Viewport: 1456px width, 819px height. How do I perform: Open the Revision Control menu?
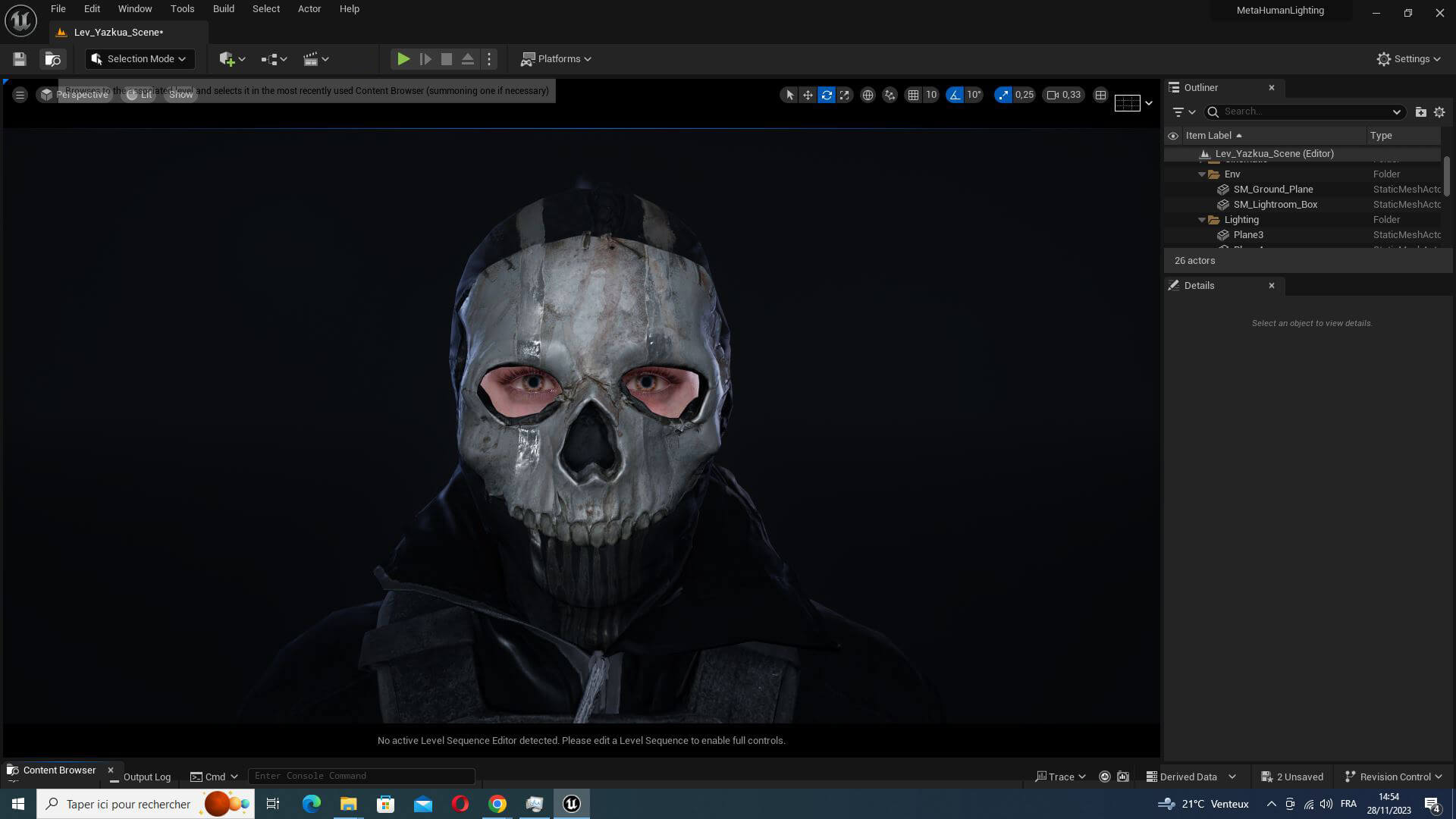point(1393,777)
